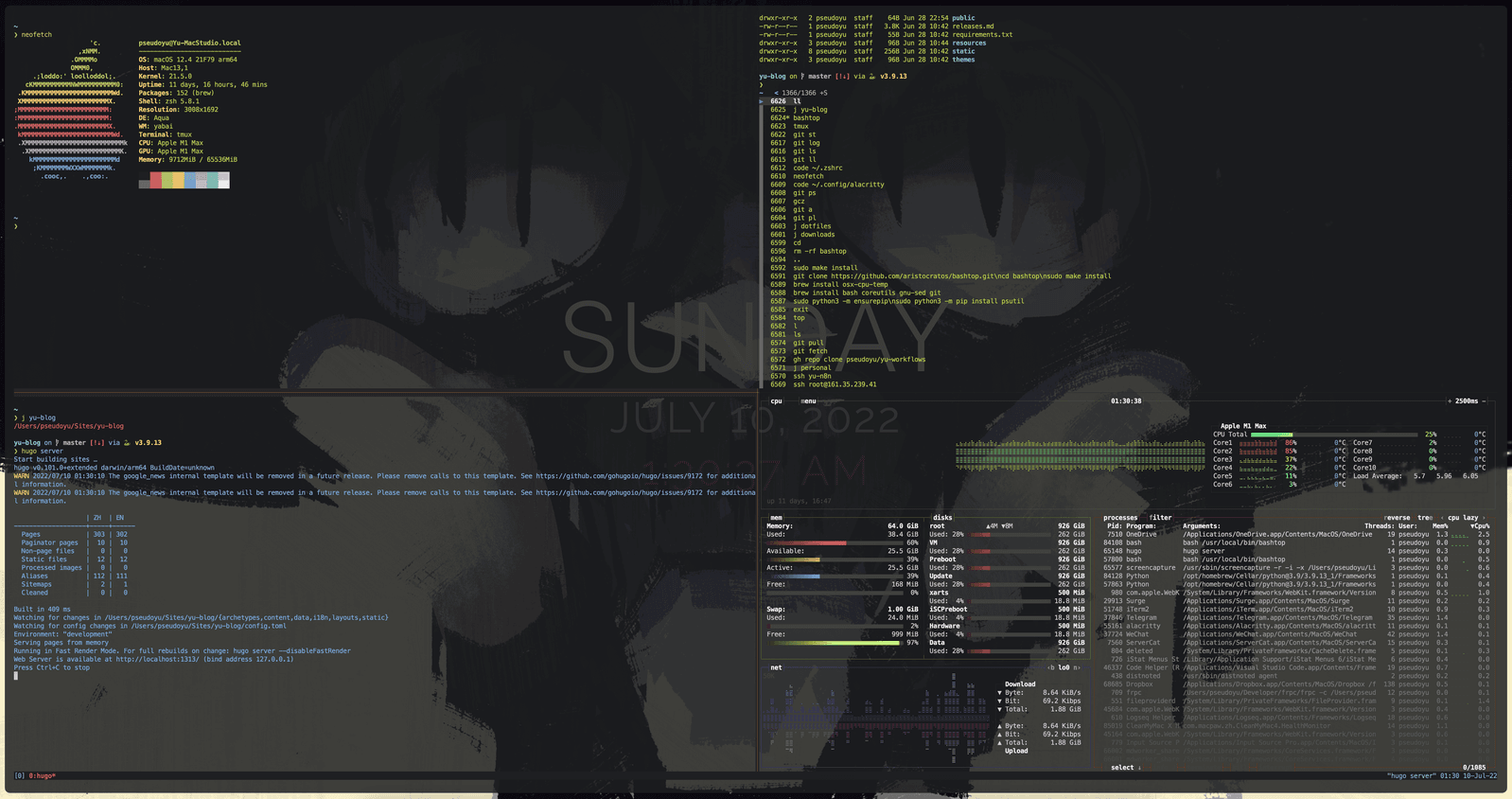Click the plus to increase 2500ms update interval
Screen dimensions: 1512x799
click(1450, 401)
